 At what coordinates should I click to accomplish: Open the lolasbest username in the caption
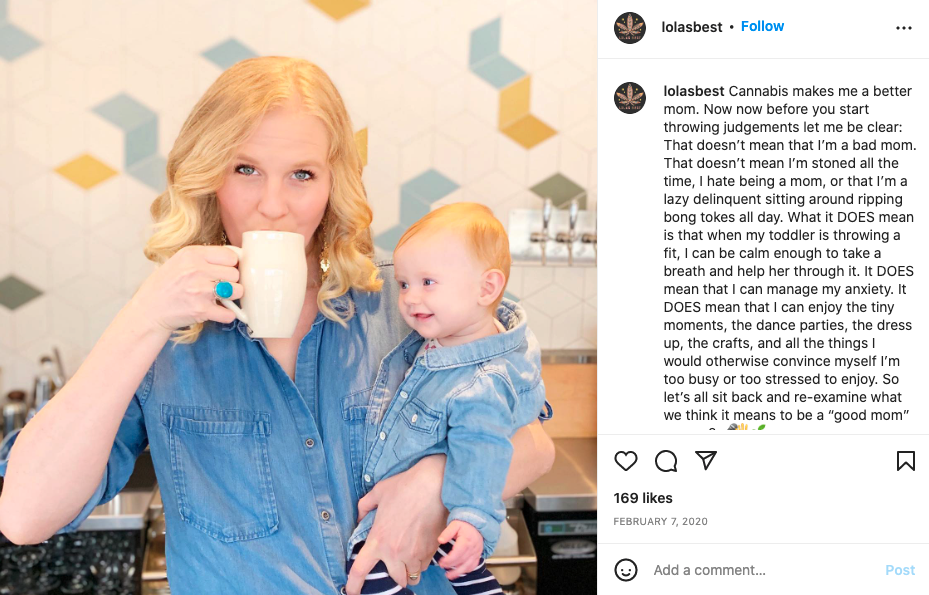click(693, 91)
